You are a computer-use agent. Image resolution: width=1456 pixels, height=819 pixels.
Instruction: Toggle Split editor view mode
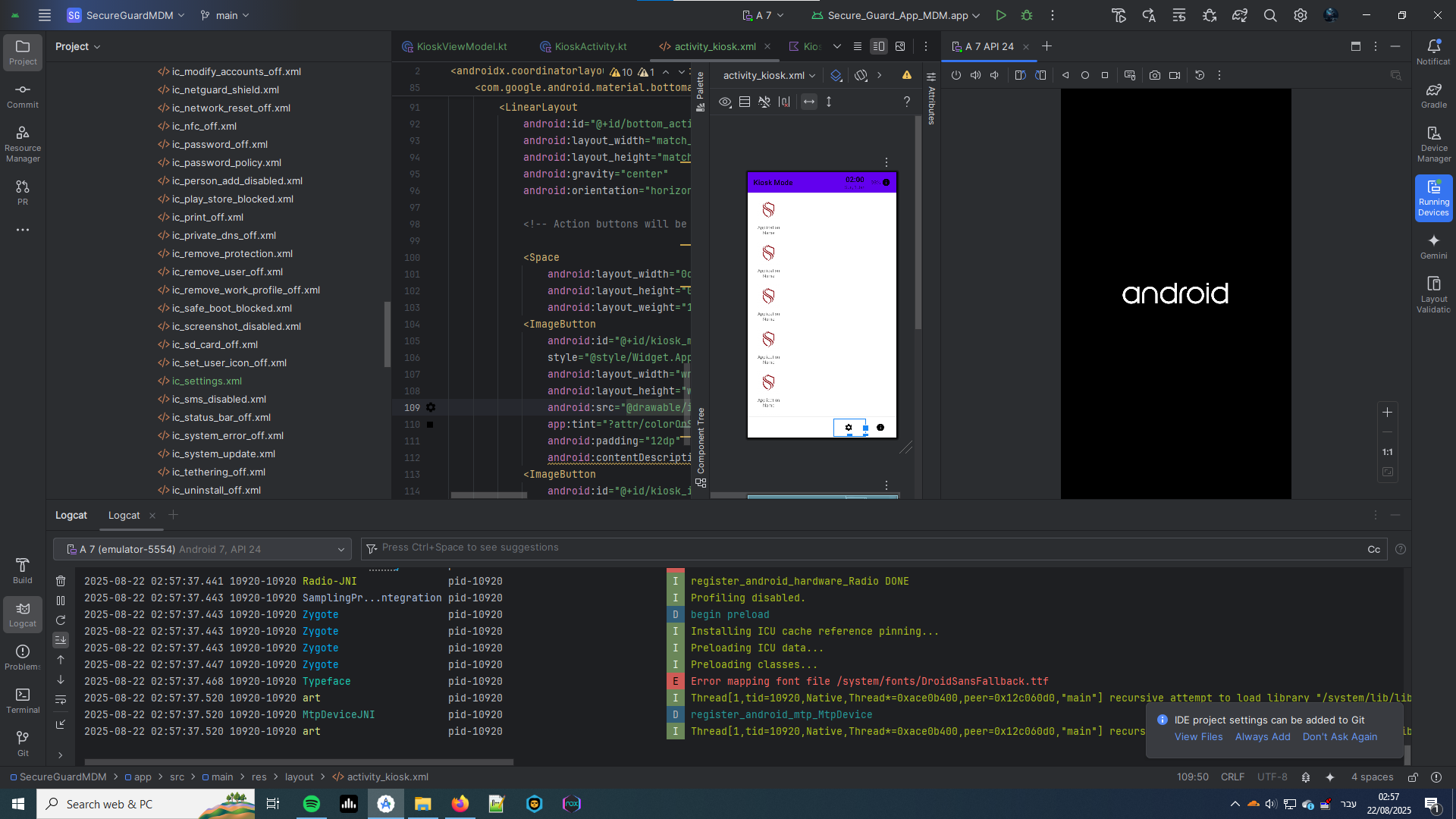pyautogui.click(x=879, y=46)
